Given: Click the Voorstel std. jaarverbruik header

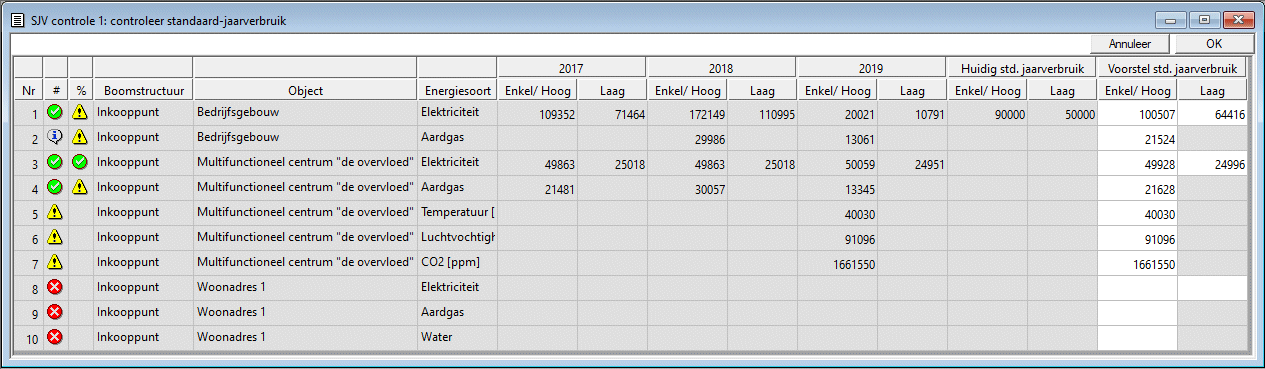Looking at the screenshot, I should click(1172, 68).
